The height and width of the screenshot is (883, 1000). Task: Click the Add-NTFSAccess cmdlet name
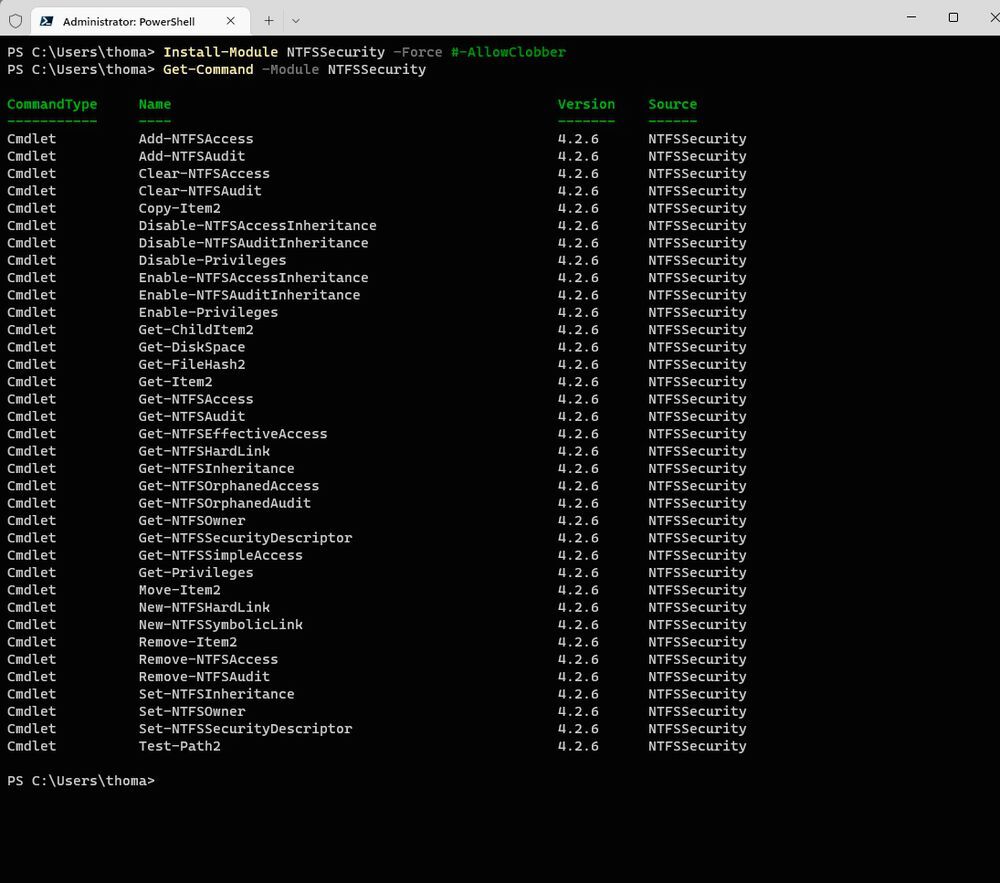click(196, 139)
